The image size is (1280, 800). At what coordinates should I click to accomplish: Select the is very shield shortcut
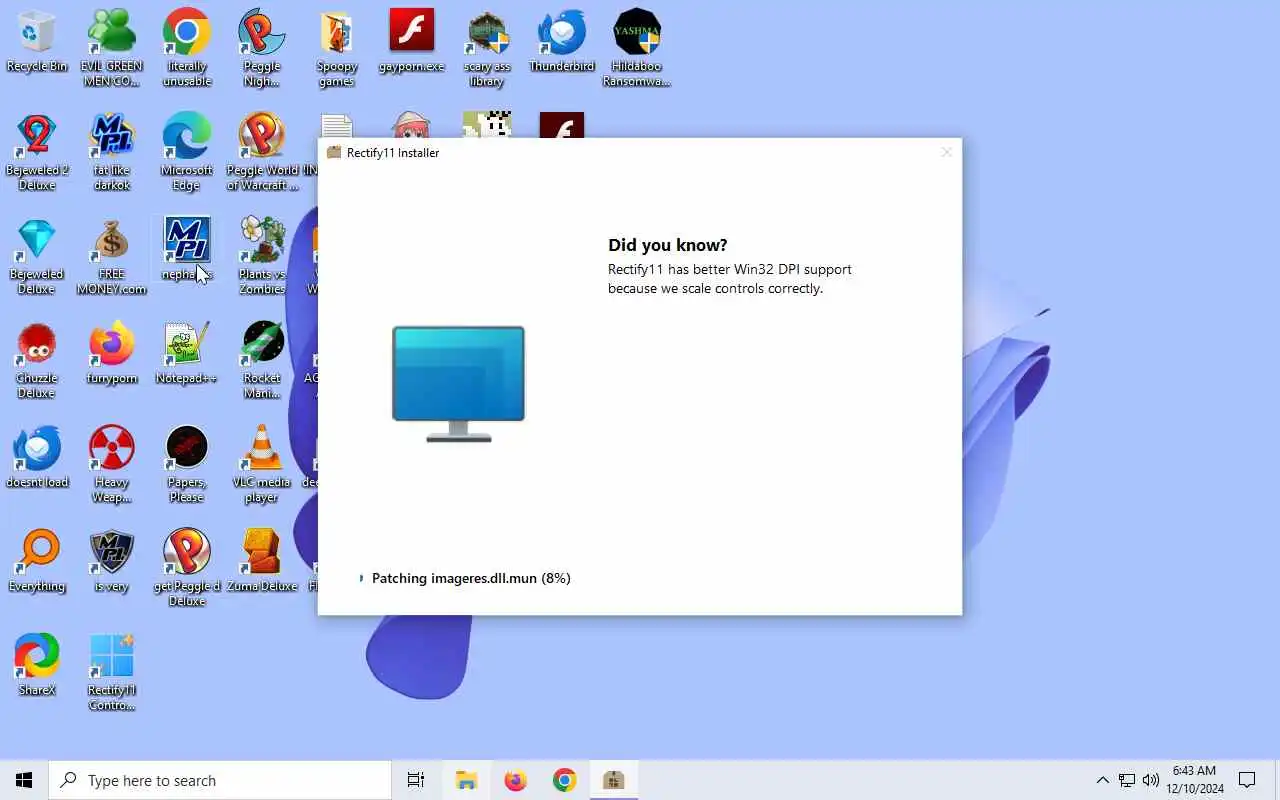tap(112, 561)
